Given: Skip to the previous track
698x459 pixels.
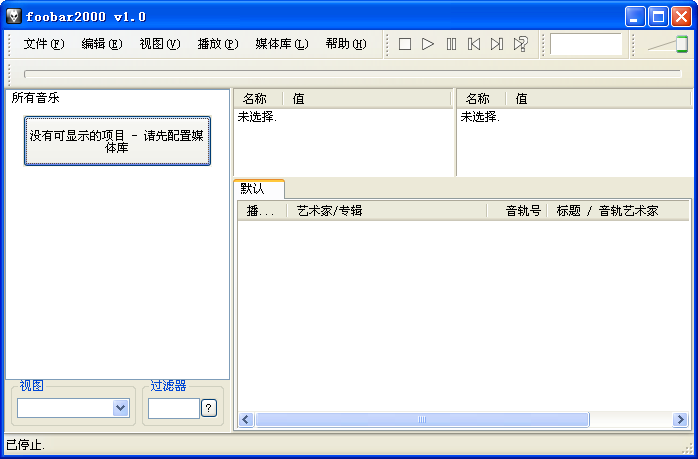Looking at the screenshot, I should click(474, 44).
